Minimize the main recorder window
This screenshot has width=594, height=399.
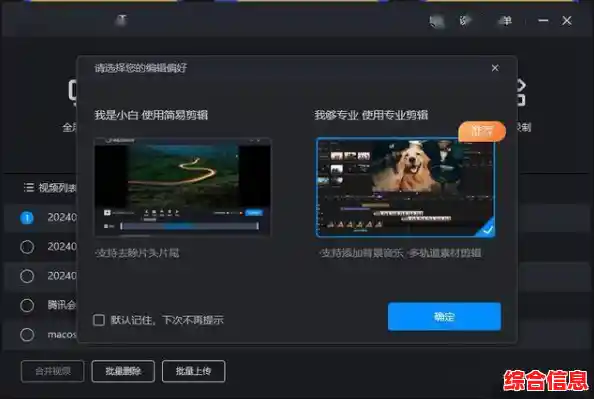pos(543,20)
